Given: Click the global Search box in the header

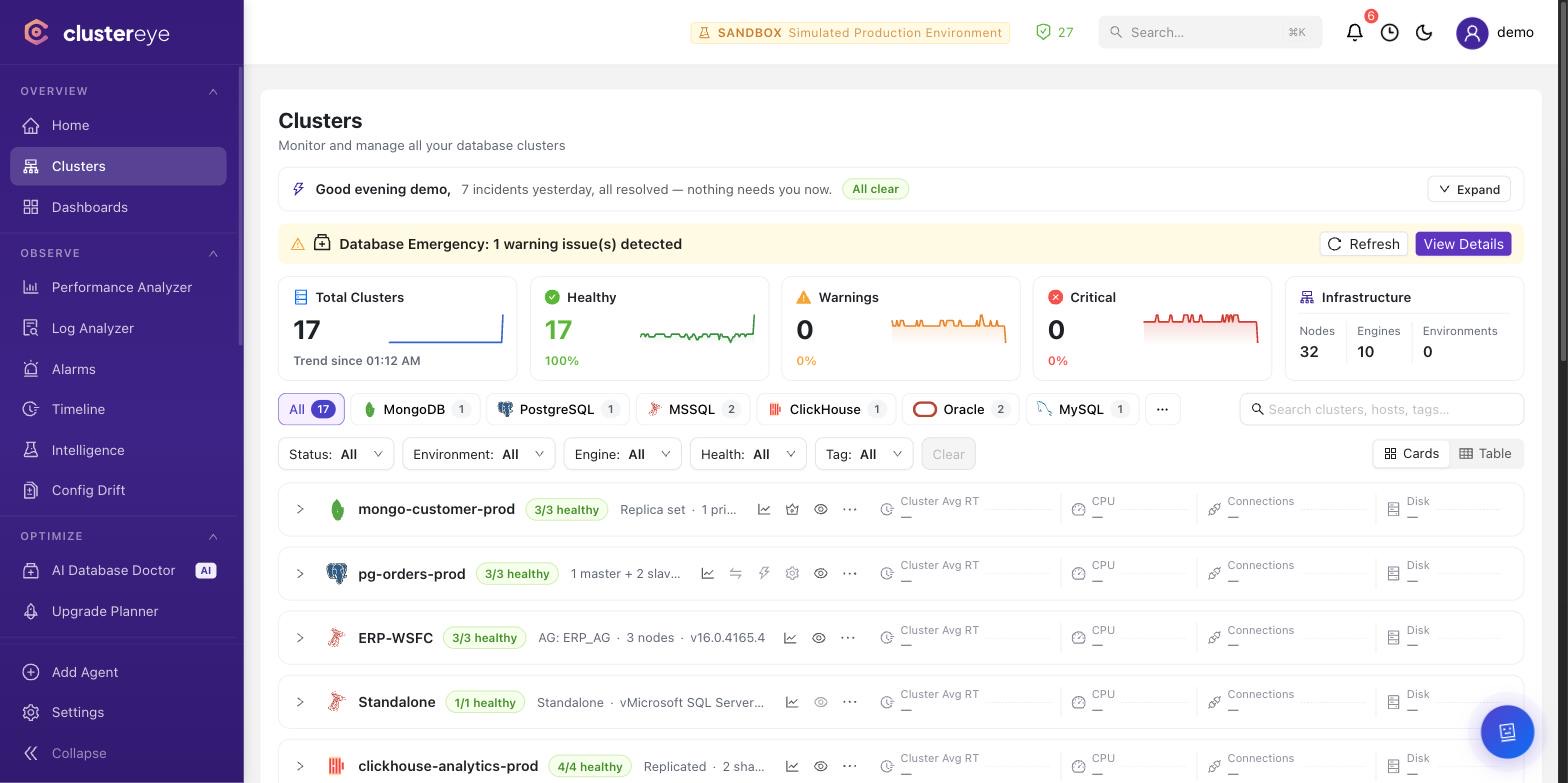Looking at the screenshot, I should (1210, 32).
